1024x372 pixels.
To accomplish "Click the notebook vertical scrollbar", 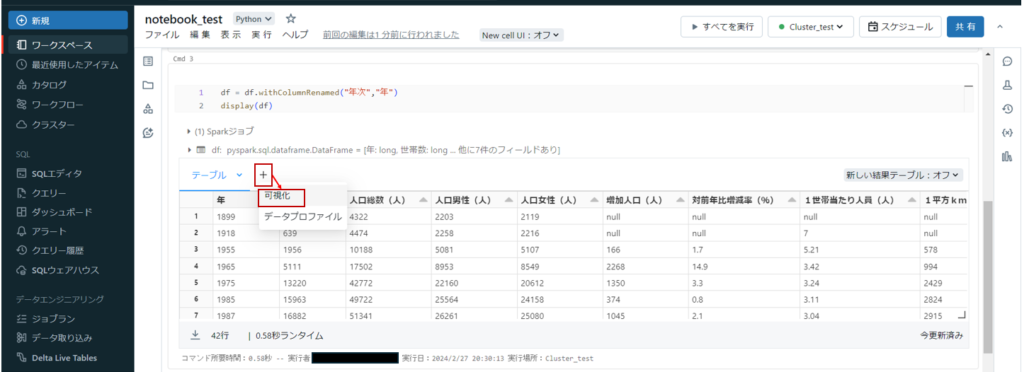I will point(987,274).
